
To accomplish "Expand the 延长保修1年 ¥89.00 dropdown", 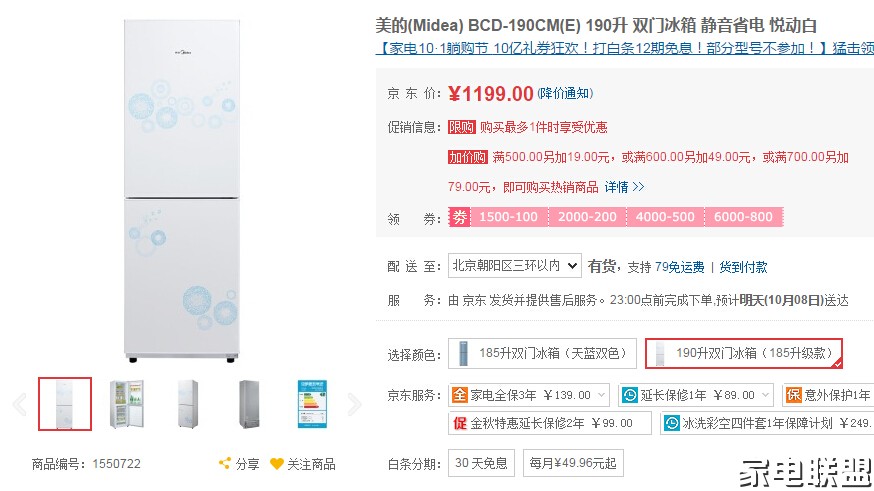I will pyautogui.click(x=765, y=395).
